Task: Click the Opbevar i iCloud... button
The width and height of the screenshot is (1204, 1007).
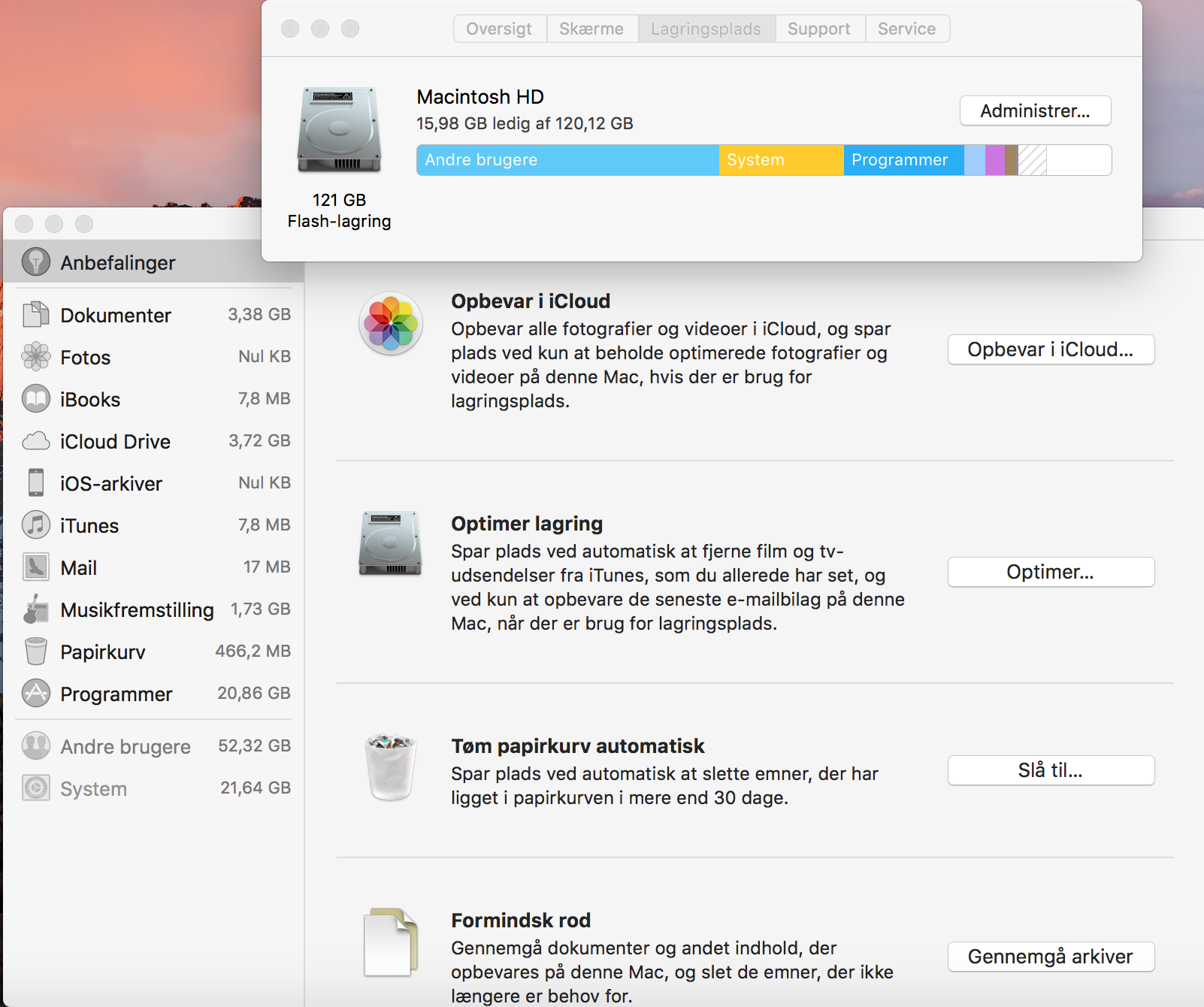Action: pos(1051,349)
